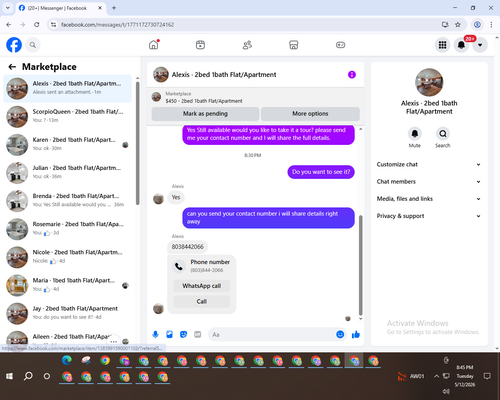The height and width of the screenshot is (400, 500).
Task: Close the Messenger tab
Action: (x=100, y=8)
